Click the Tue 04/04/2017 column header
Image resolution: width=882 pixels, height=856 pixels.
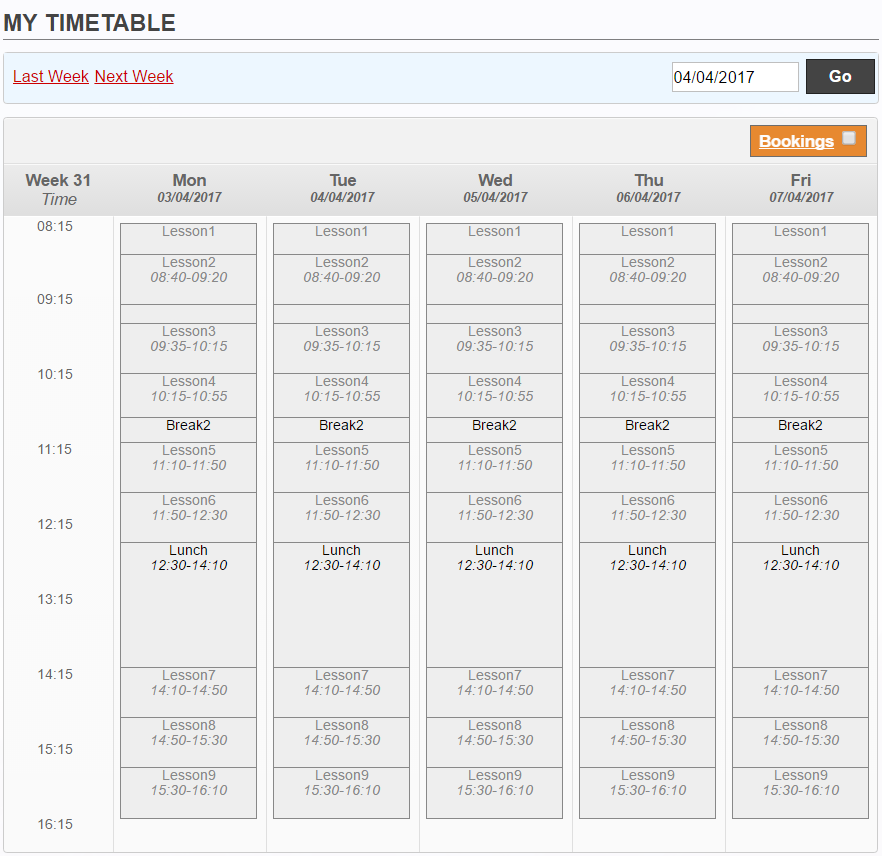[x=342, y=188]
